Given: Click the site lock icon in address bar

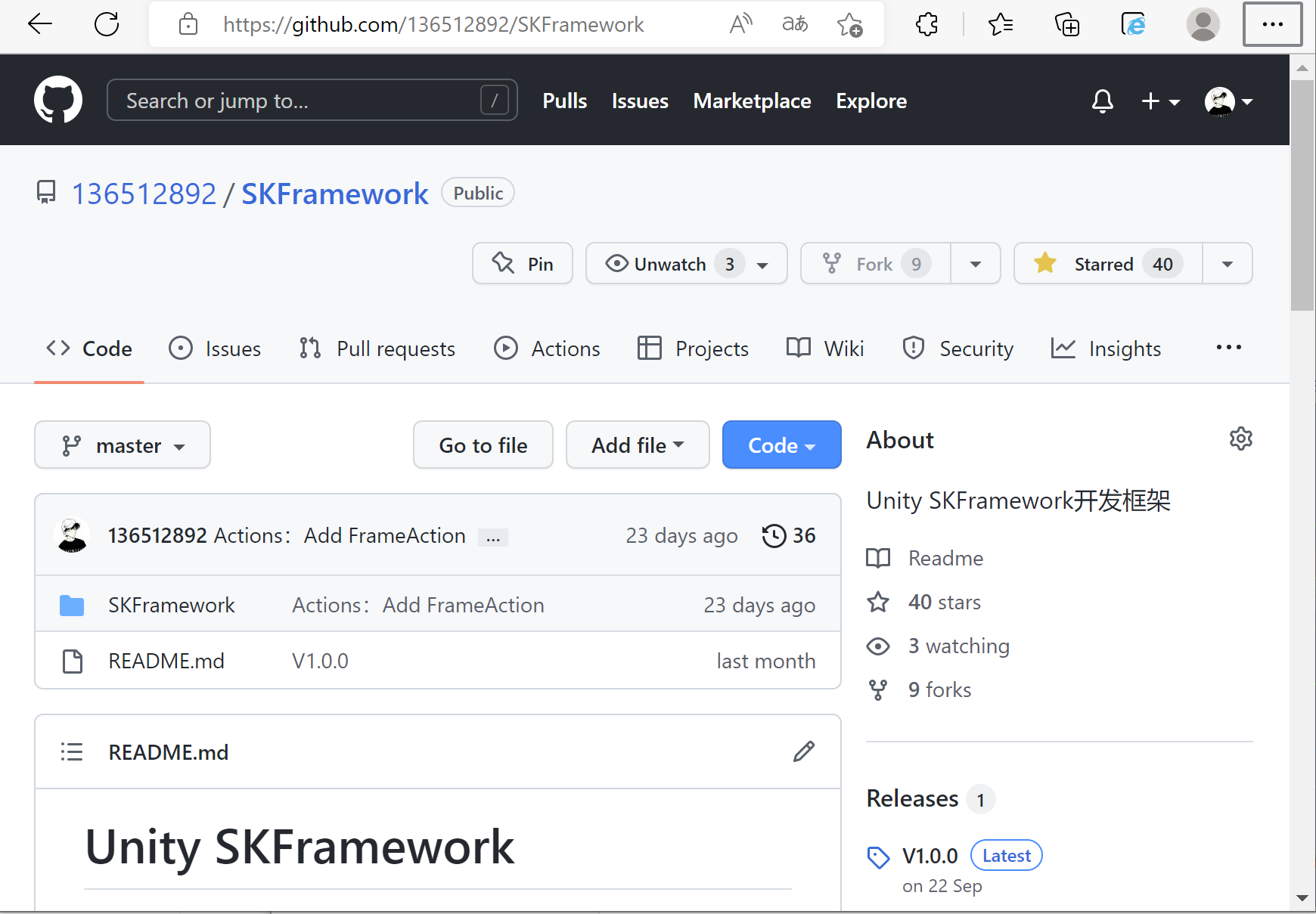Looking at the screenshot, I should pyautogui.click(x=188, y=25).
